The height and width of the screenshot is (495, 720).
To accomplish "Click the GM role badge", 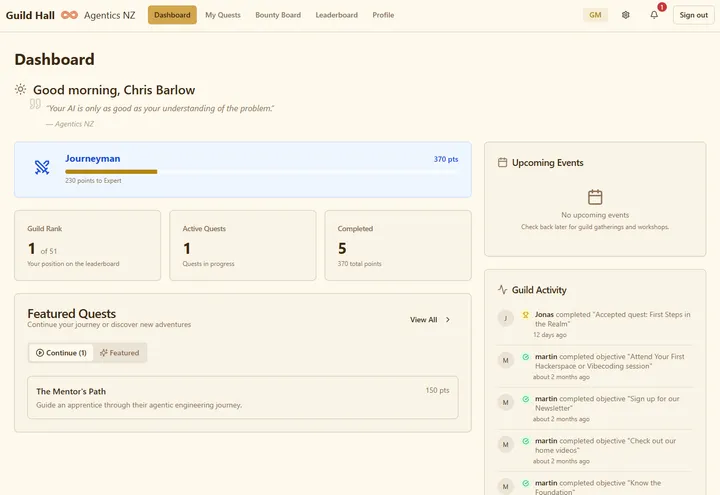I will click(x=595, y=15).
